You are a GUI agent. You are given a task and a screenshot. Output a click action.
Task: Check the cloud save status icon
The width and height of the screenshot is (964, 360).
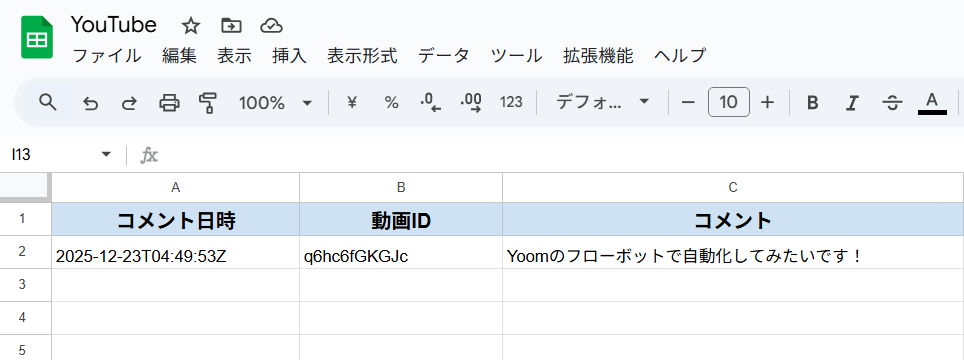[x=271, y=26]
